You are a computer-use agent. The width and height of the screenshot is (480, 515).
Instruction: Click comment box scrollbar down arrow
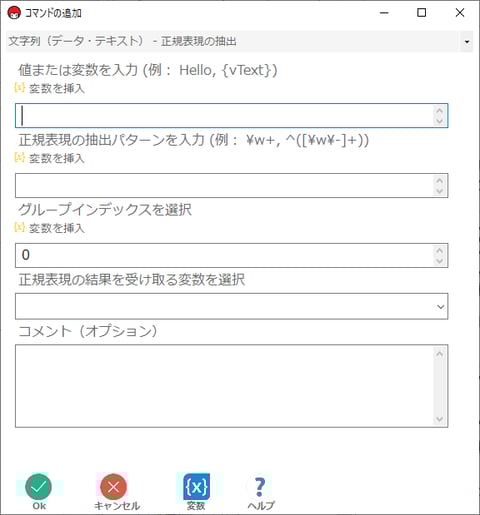[439, 419]
